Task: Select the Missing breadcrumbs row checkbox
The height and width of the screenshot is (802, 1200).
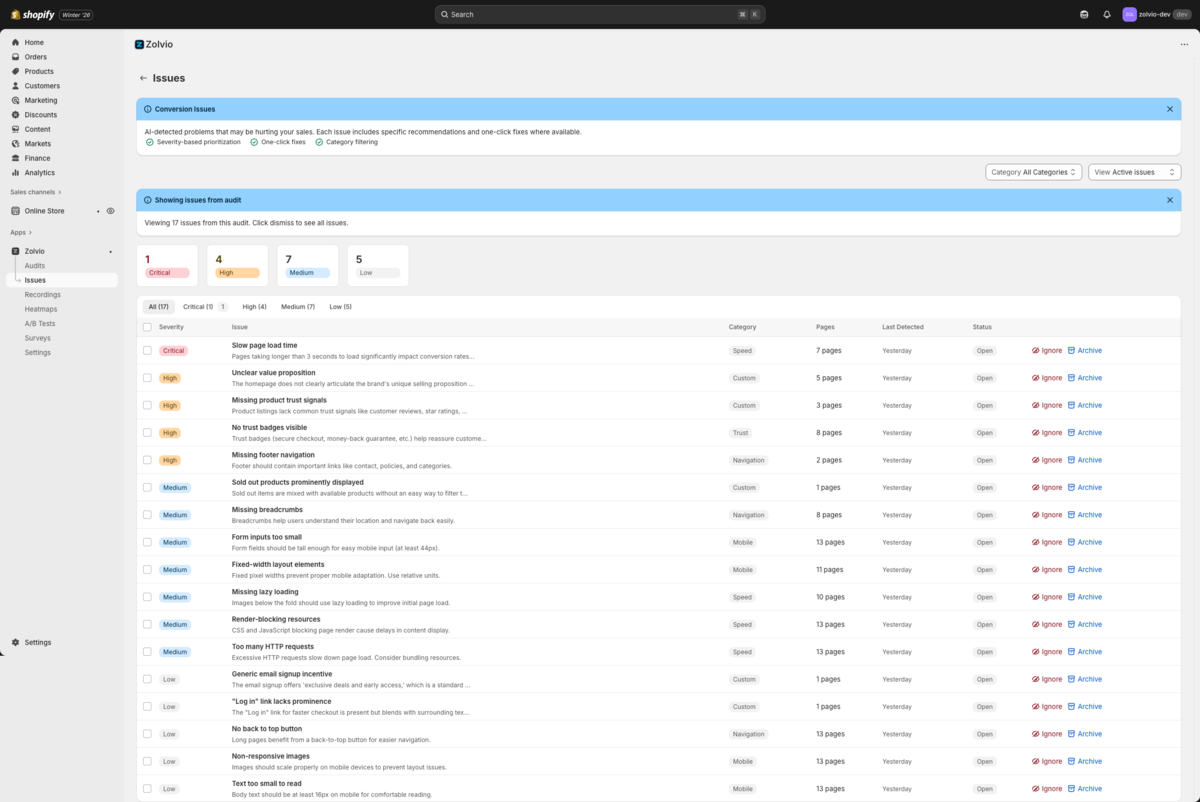Action: pos(147,515)
